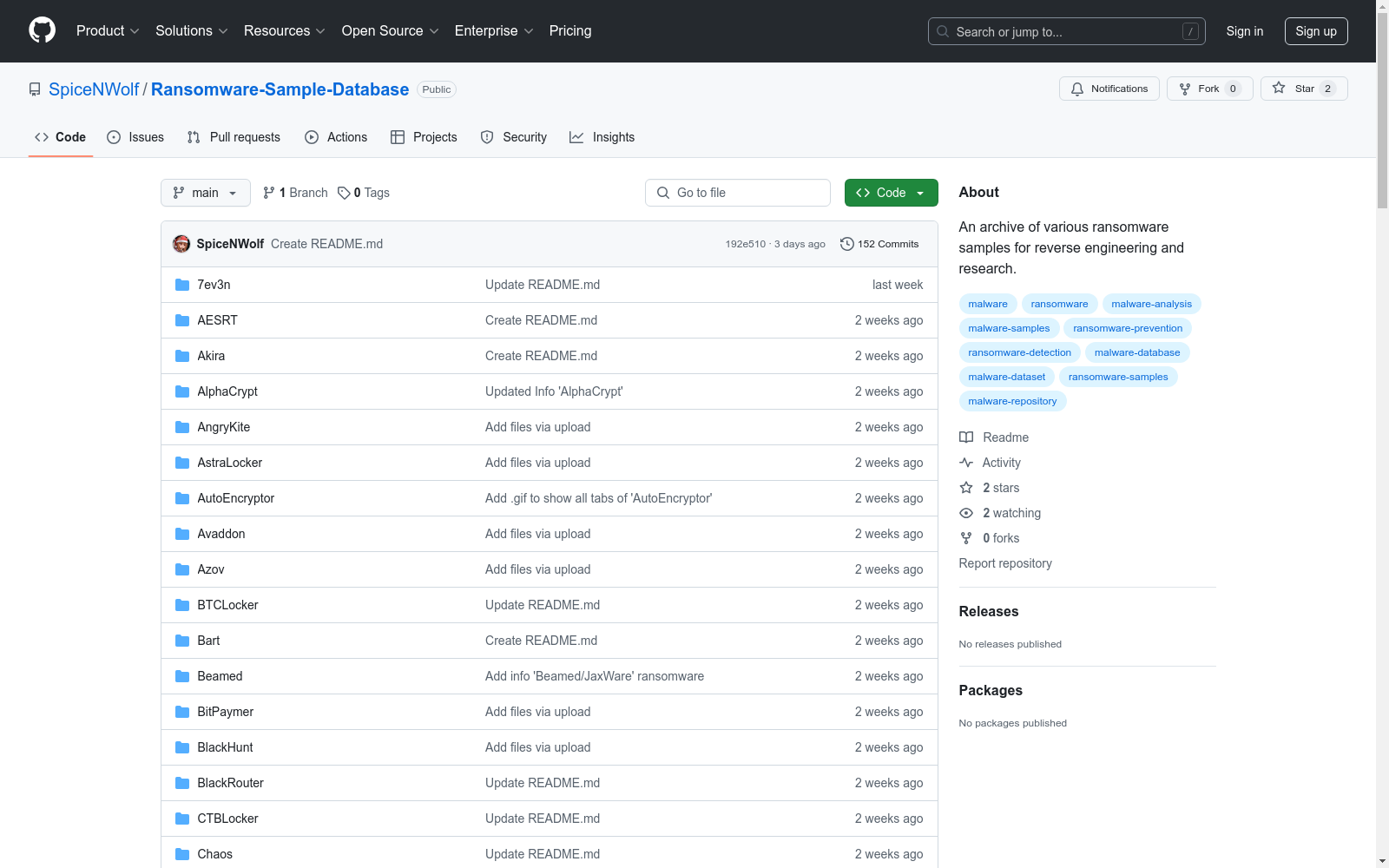Switch to the Projects tab
The width and height of the screenshot is (1389, 868).
[424, 137]
